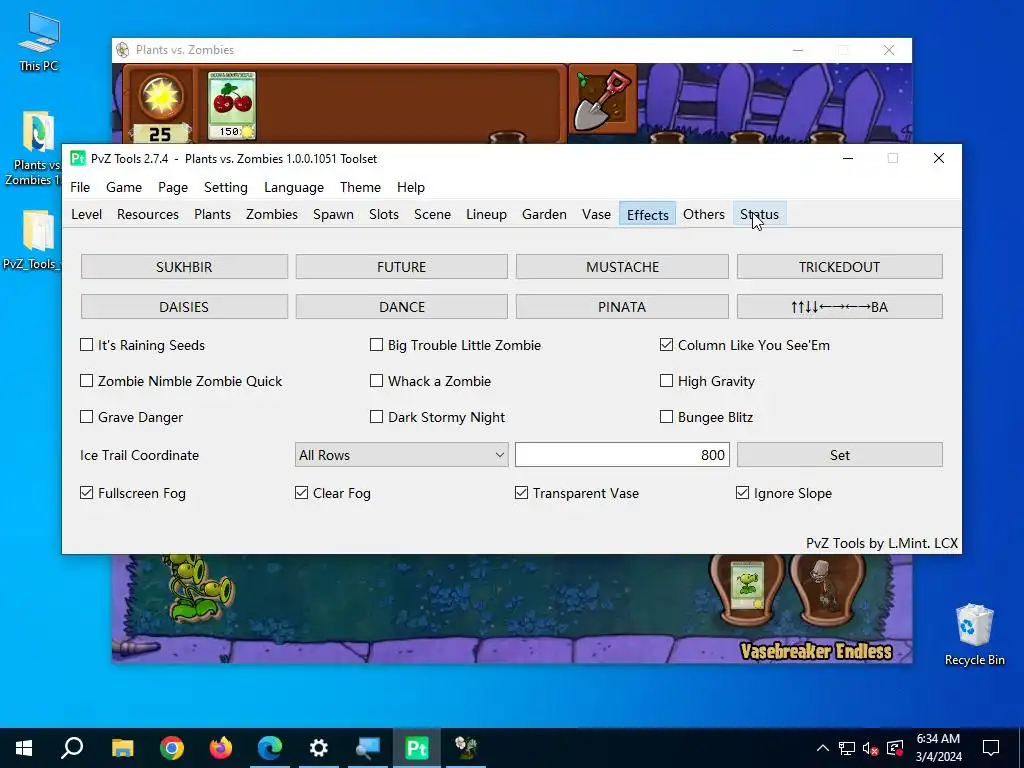Disable Transparent Vase
The width and height of the screenshot is (1024, 768).
pyautogui.click(x=521, y=493)
